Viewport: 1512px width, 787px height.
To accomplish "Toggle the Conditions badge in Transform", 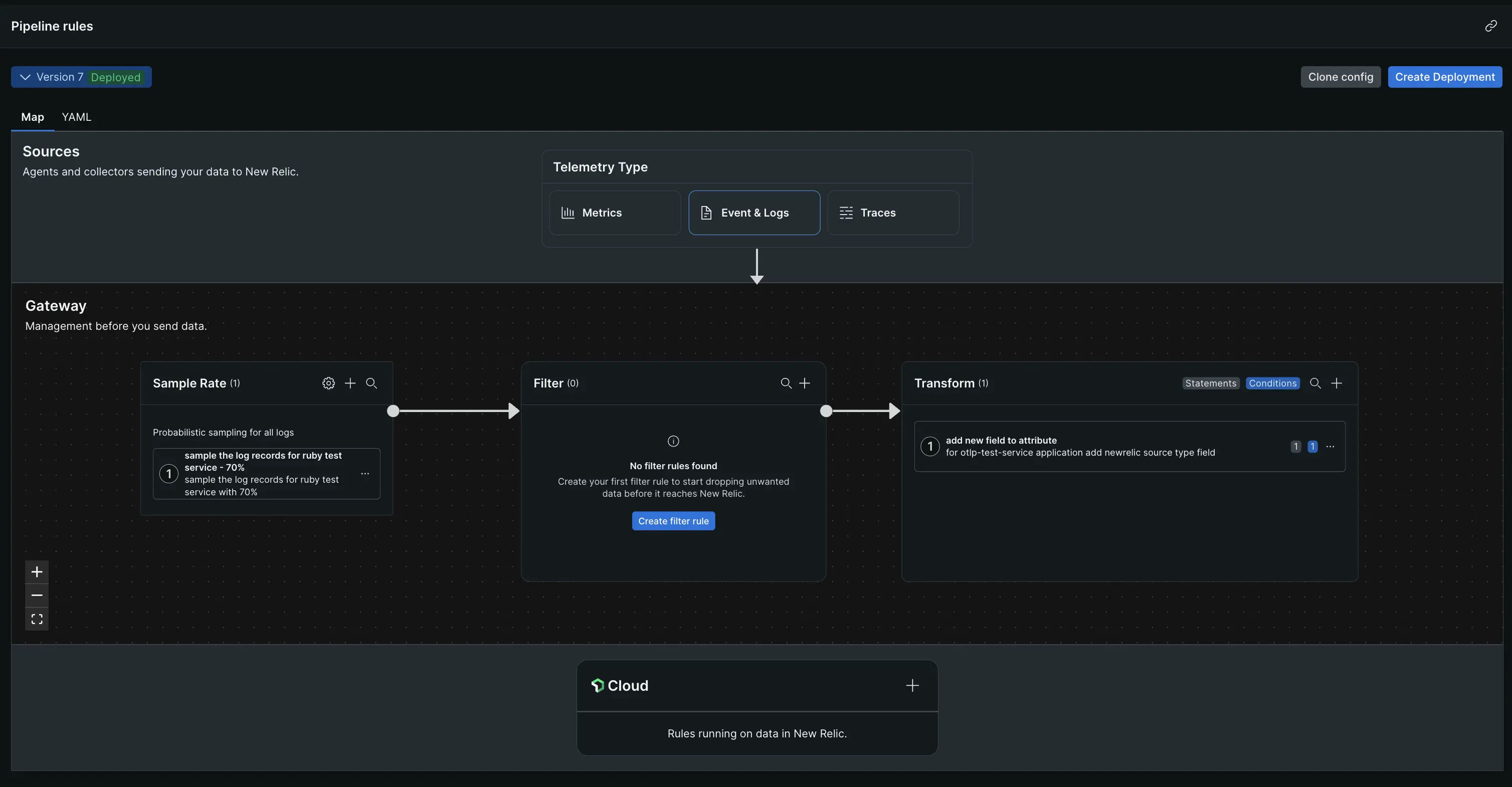I will [1272, 383].
